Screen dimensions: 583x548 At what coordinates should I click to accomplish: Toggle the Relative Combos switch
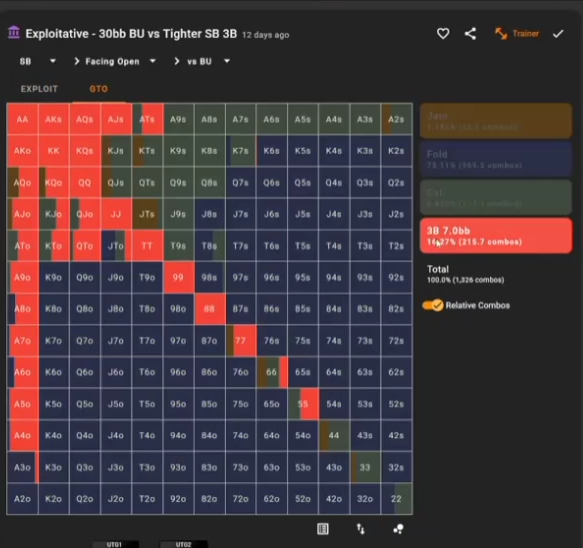tap(433, 305)
